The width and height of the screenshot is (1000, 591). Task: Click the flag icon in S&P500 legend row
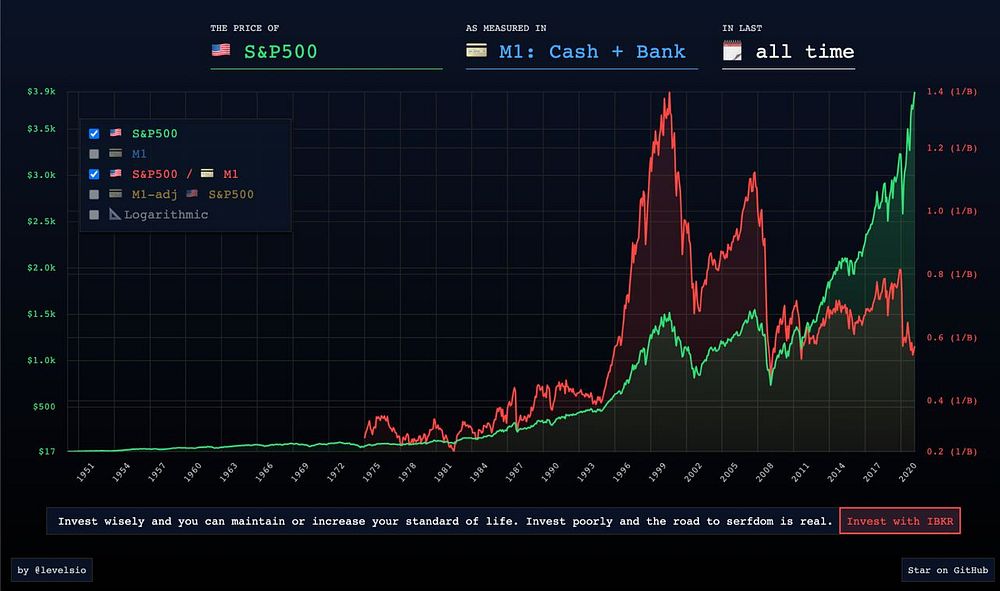point(115,133)
